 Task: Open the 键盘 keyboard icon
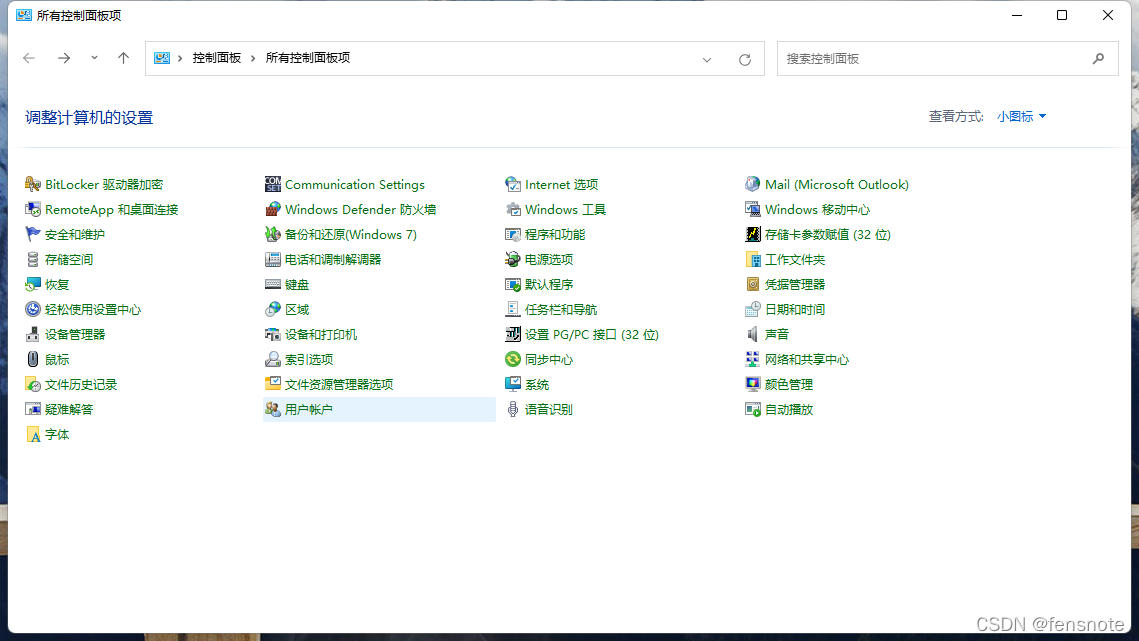[x=272, y=284]
